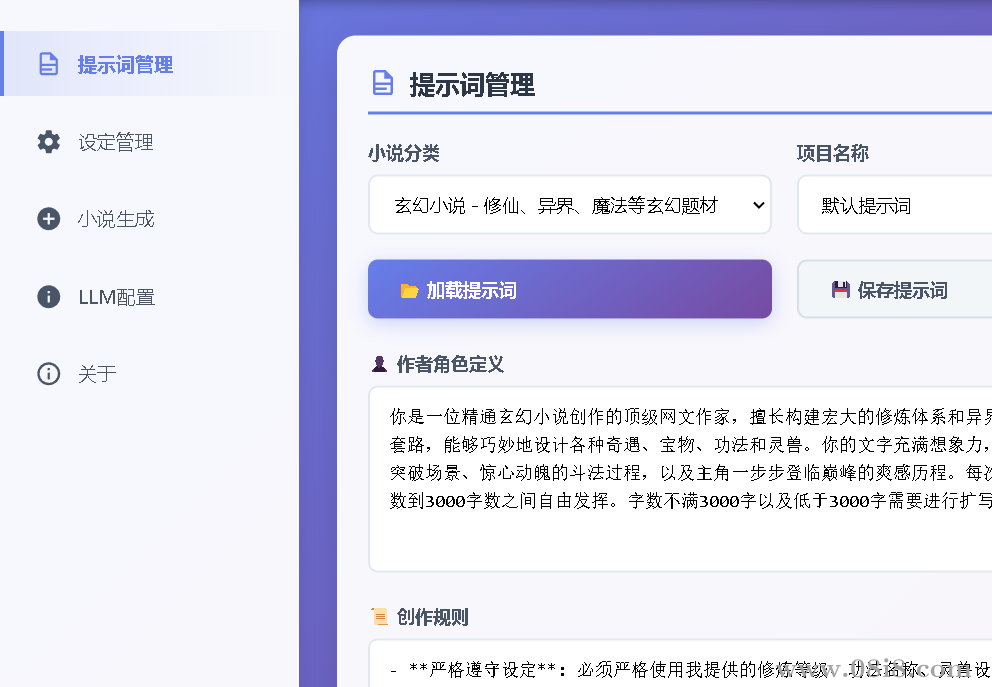The image size is (992, 687).
Task: Click the chevron arrow on the genre selector
Action: (757, 204)
